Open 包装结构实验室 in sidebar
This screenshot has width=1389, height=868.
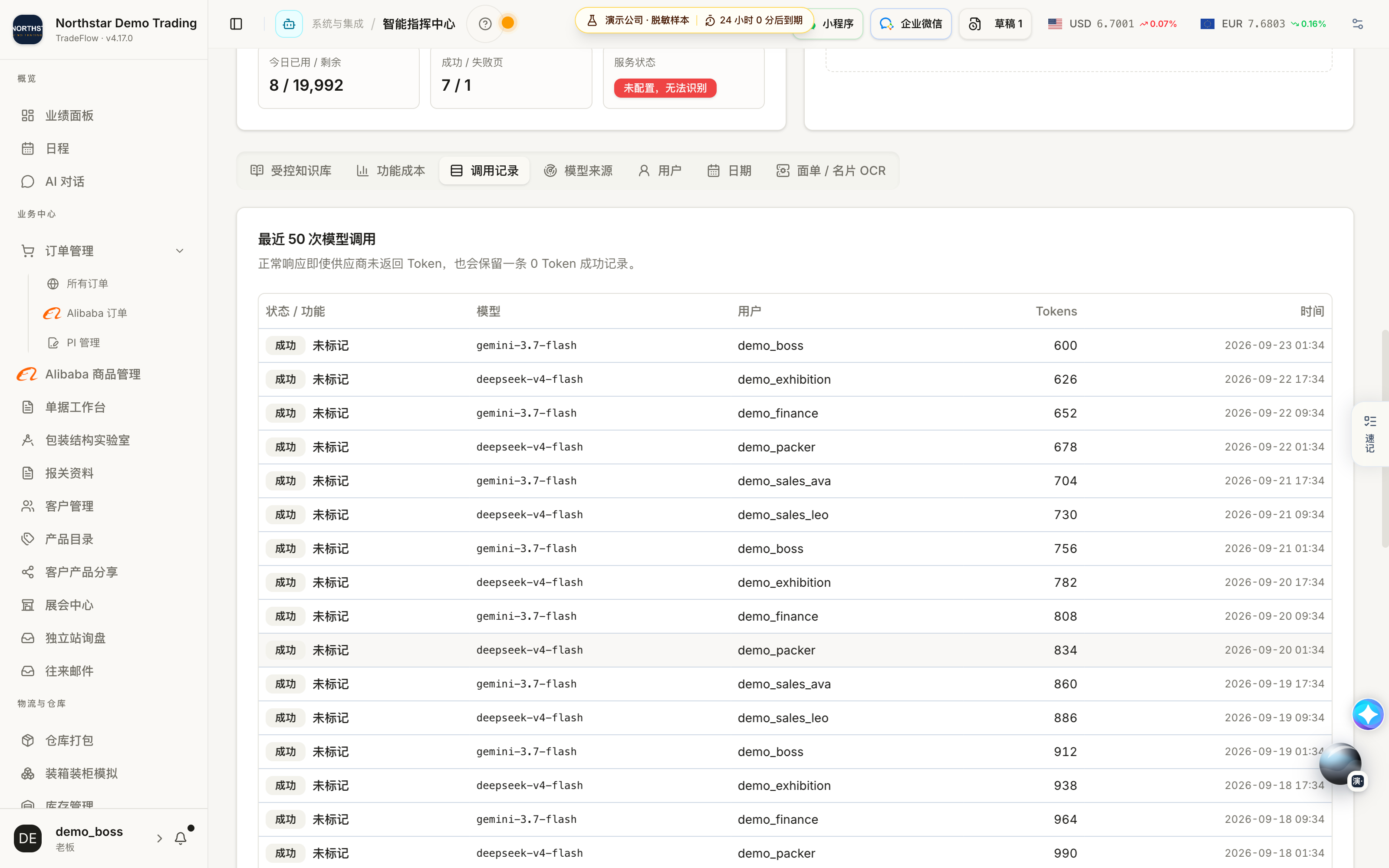[x=104, y=441]
